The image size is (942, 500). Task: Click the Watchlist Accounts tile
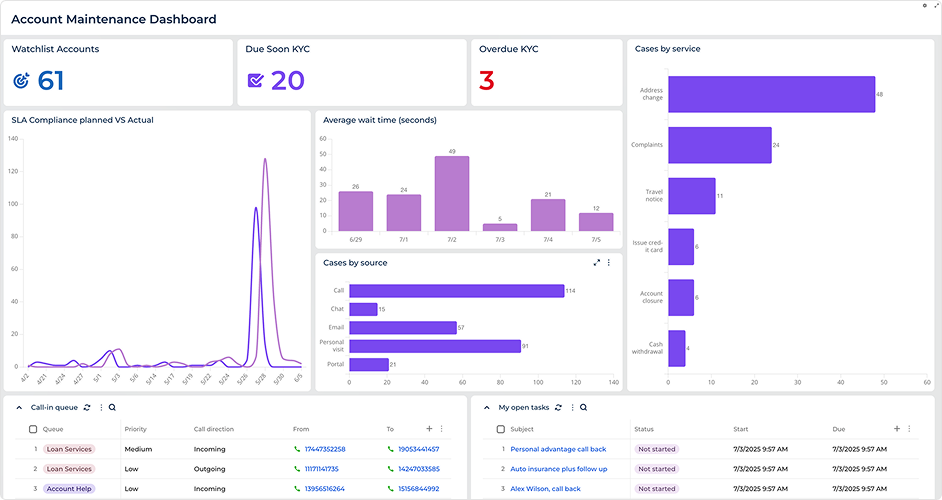point(118,72)
